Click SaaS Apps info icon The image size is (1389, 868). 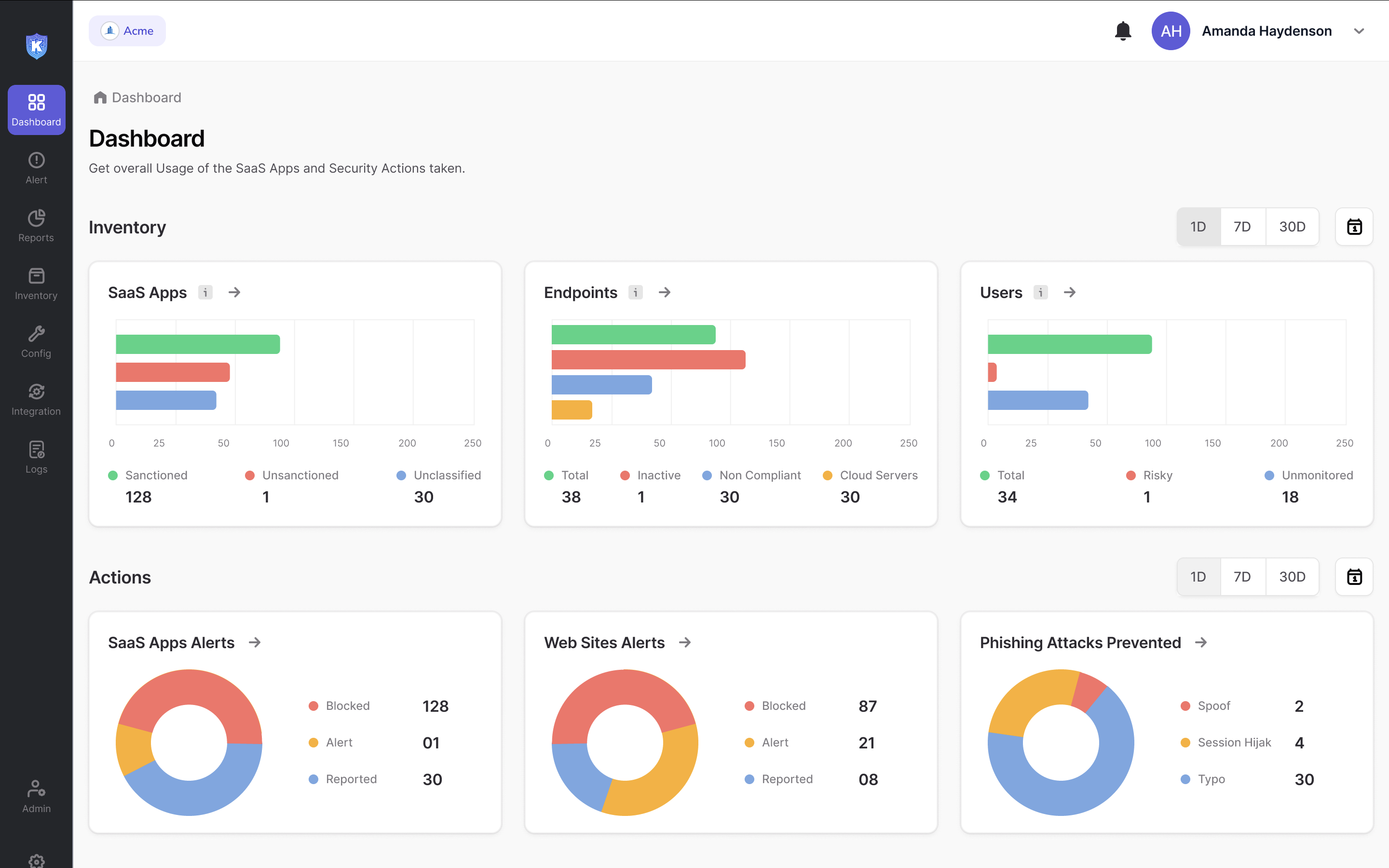(205, 292)
